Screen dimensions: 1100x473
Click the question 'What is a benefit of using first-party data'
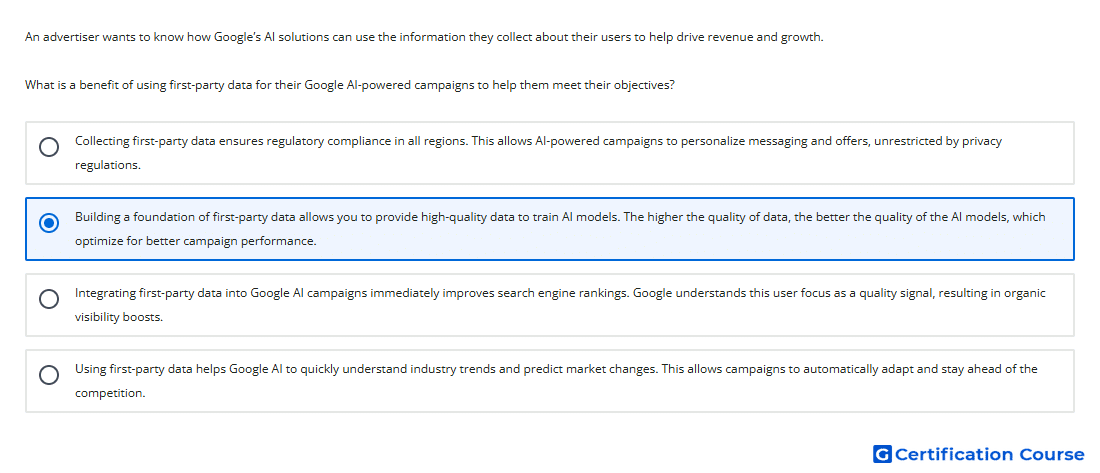[350, 85]
